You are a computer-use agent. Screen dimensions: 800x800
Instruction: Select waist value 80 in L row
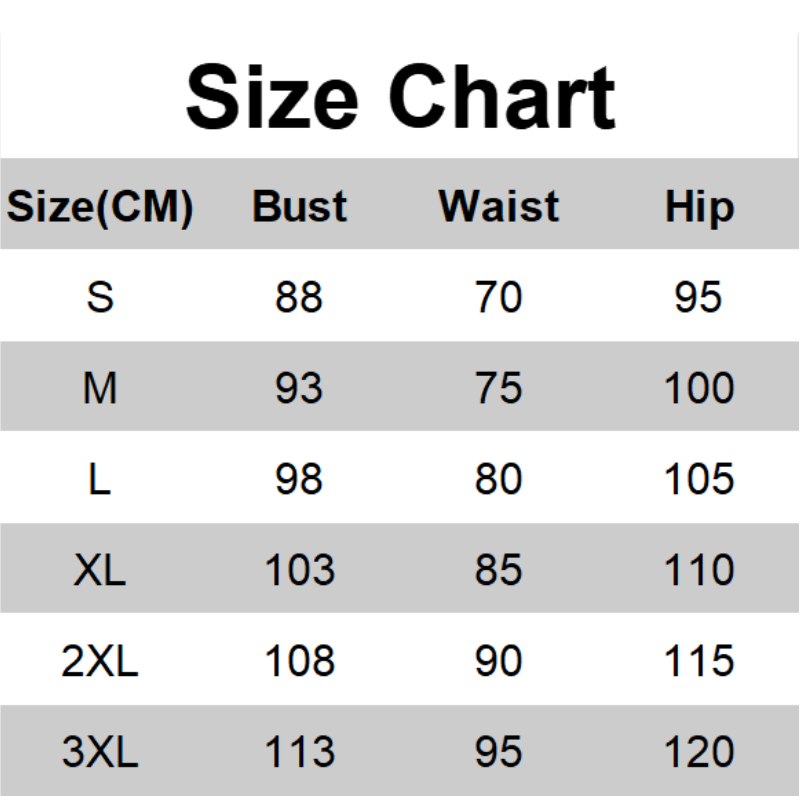coord(499,479)
